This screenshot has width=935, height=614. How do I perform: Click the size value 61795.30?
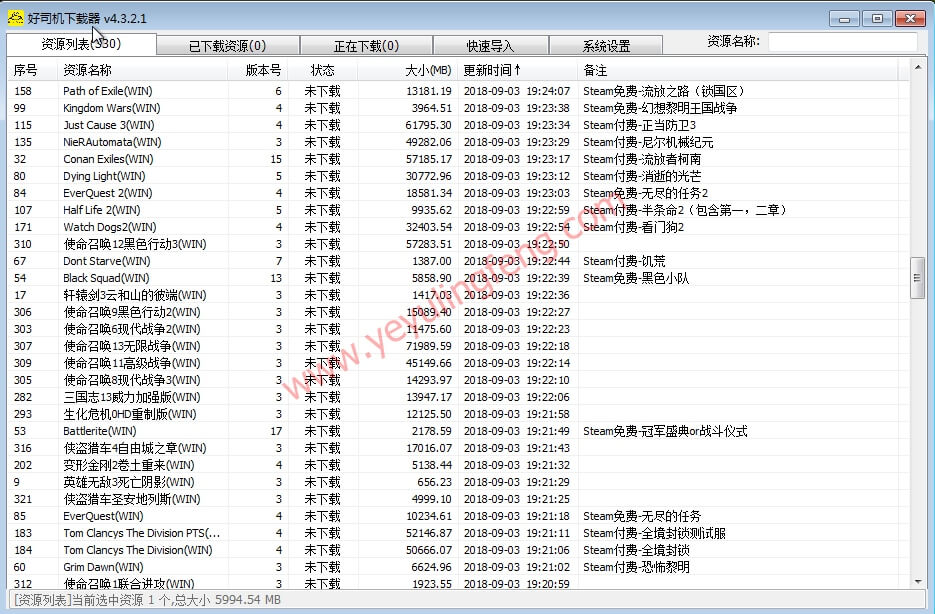coord(428,125)
